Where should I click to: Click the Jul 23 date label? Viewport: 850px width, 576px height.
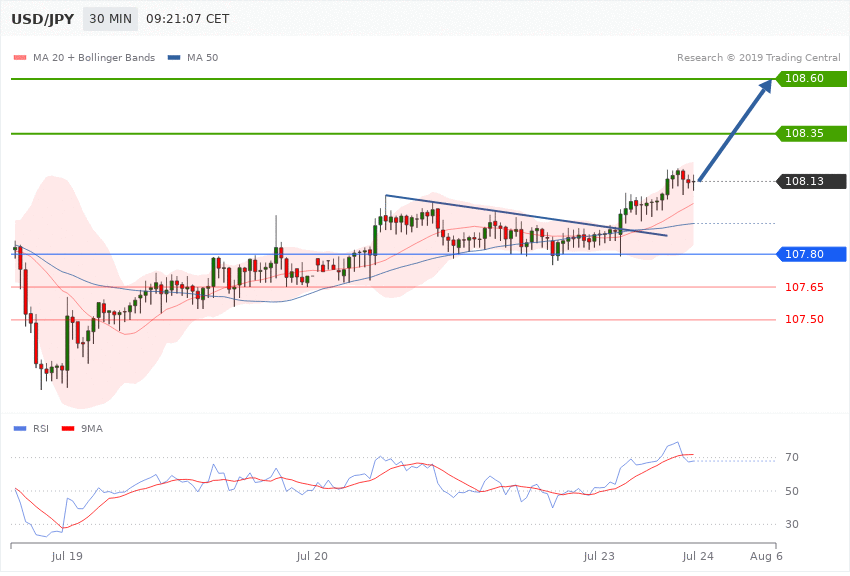coord(599,556)
